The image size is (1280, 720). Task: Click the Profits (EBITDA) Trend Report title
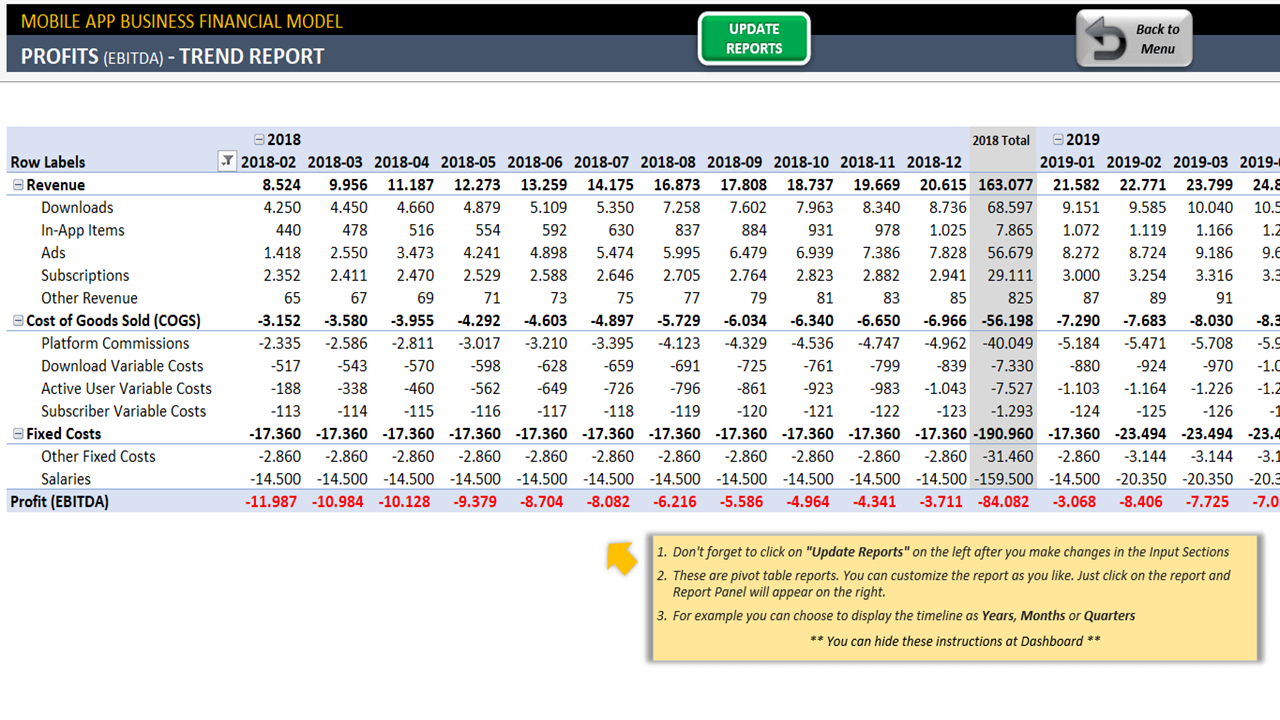click(x=172, y=56)
